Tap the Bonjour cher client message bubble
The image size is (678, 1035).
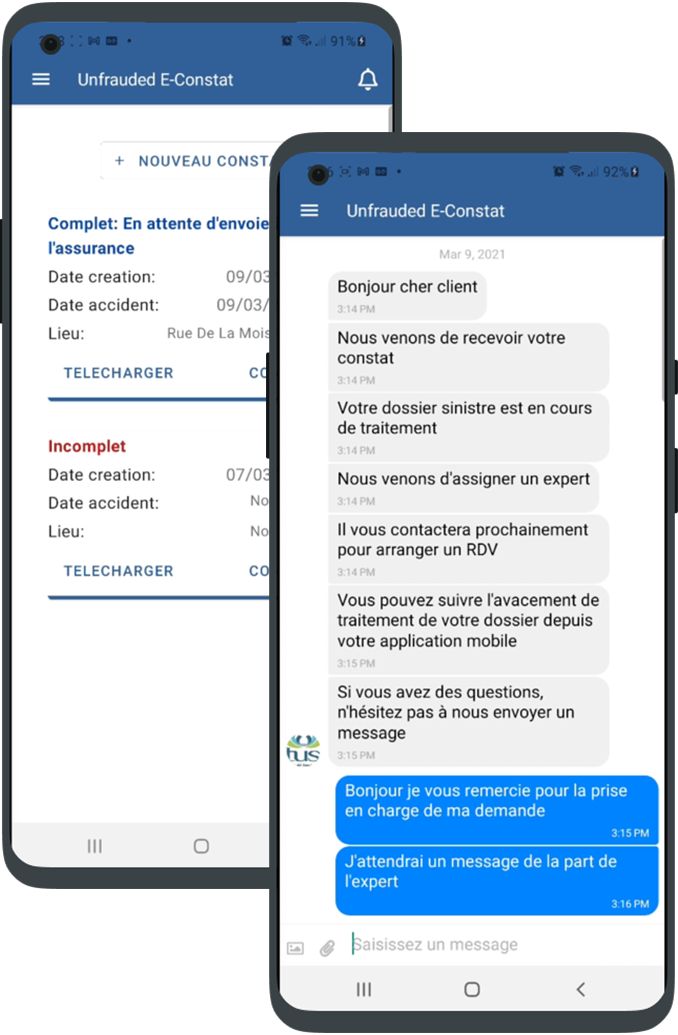tap(407, 294)
